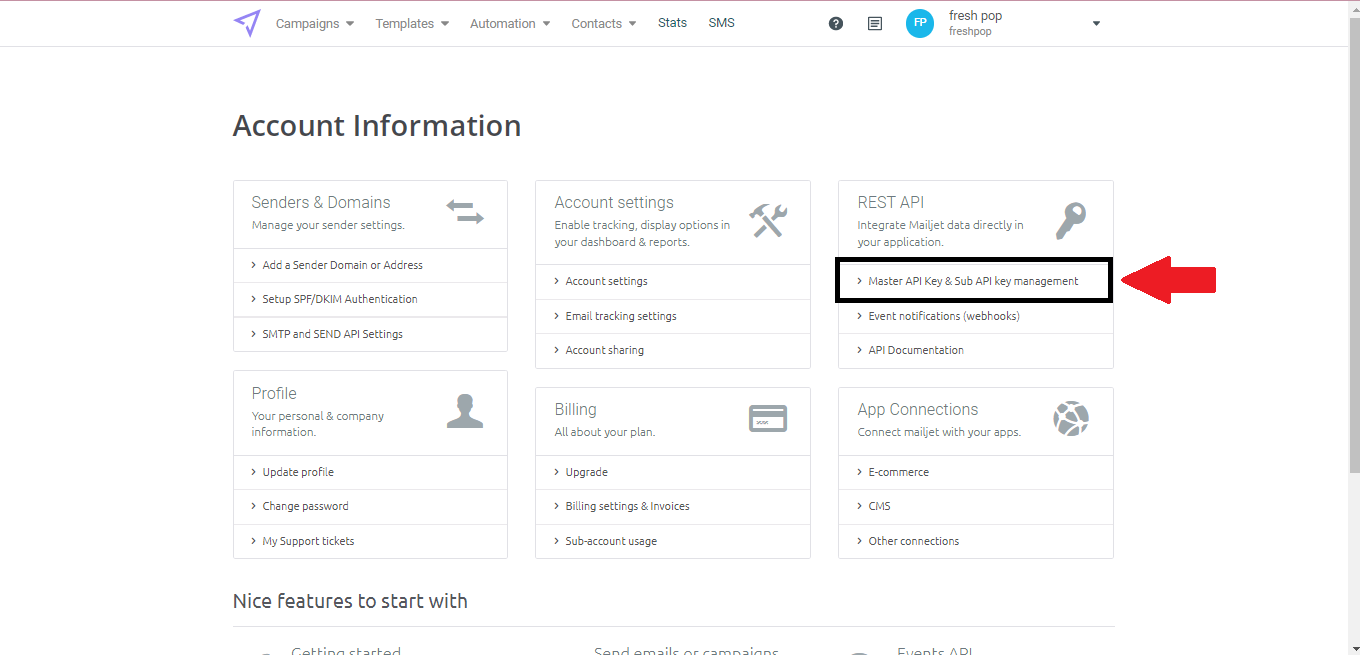1360x655 pixels.
Task: Click the REST API key icon
Action: 1071,220
